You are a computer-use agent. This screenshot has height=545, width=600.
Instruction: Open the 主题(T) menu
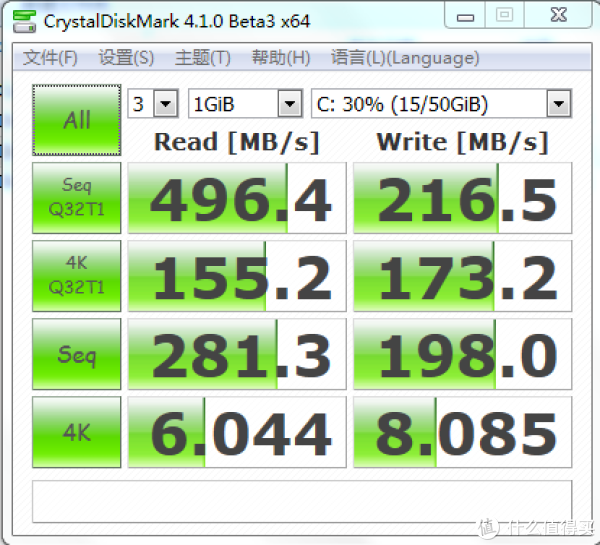(x=203, y=58)
